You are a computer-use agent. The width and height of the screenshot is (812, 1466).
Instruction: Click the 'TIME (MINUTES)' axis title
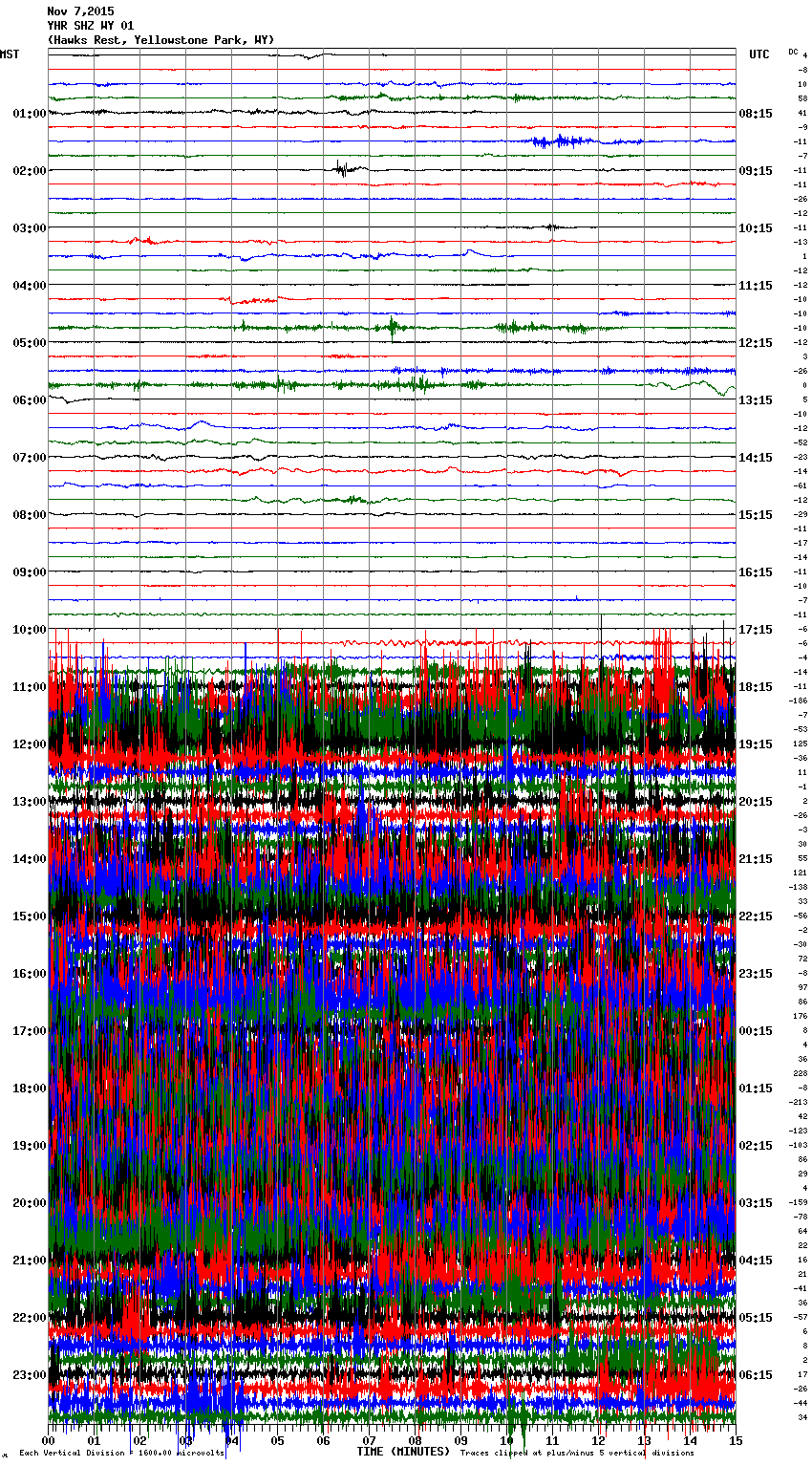click(x=403, y=1452)
